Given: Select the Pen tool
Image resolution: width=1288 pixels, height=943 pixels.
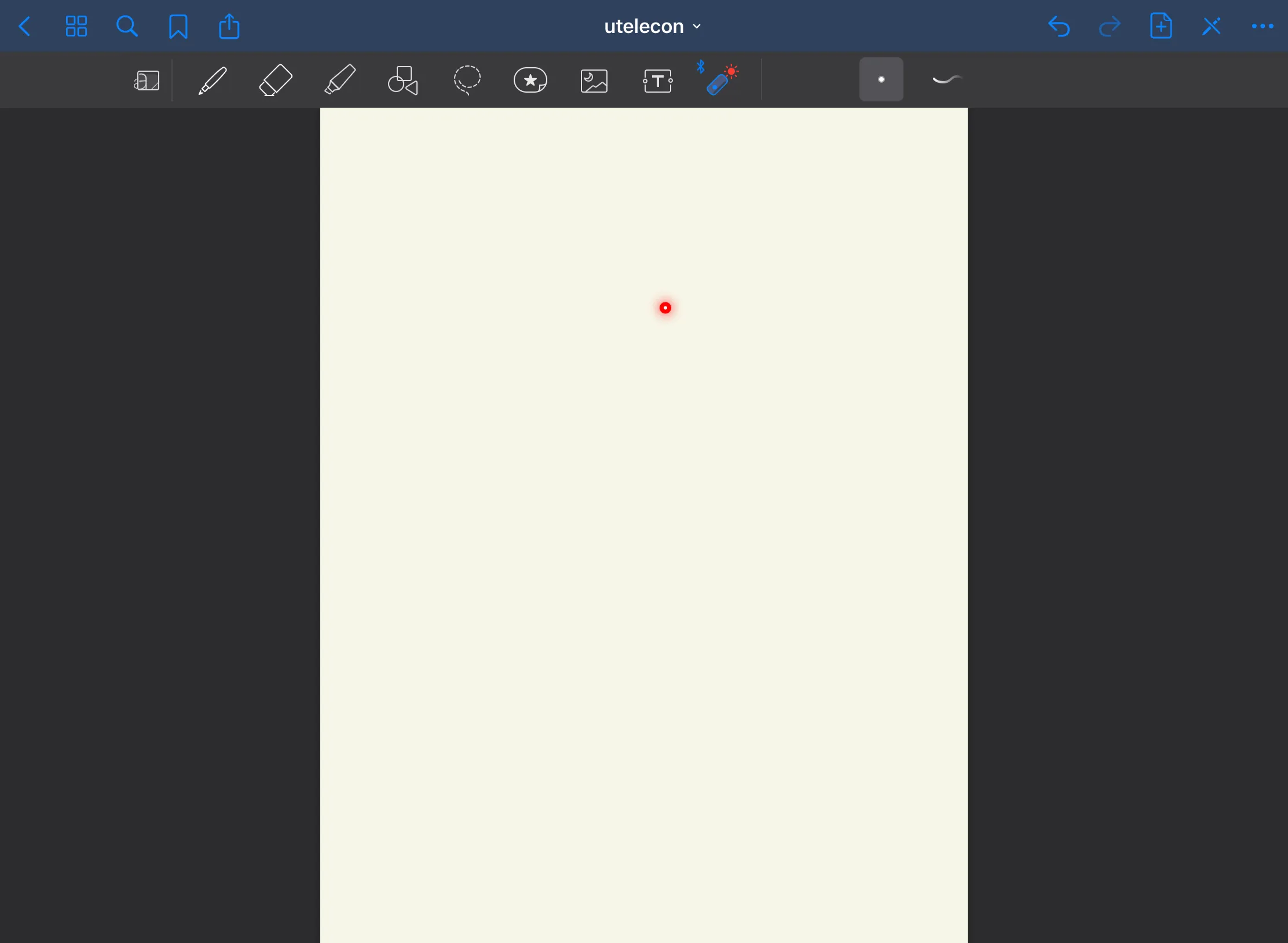Looking at the screenshot, I should 213,81.
